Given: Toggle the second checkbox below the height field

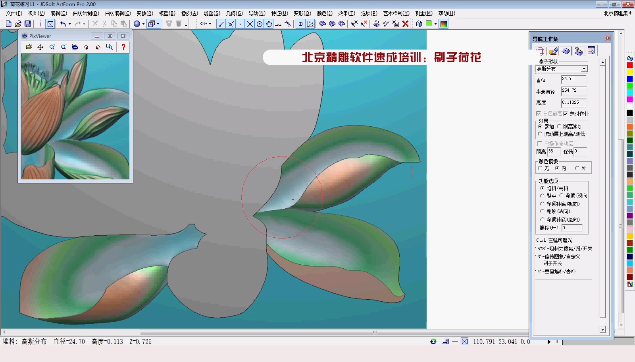Looking at the screenshot, I should tap(566, 113).
